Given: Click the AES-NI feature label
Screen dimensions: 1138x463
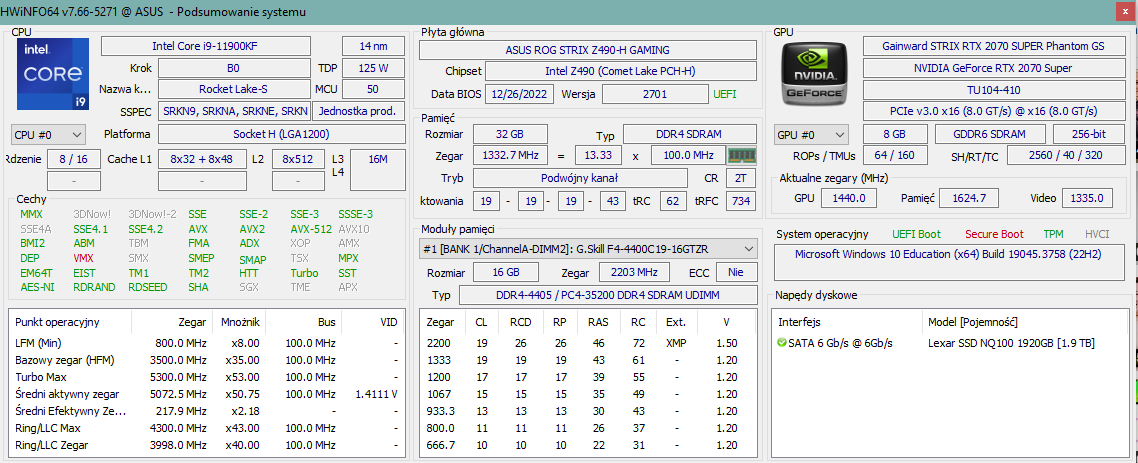Looking at the screenshot, I should point(37,287).
